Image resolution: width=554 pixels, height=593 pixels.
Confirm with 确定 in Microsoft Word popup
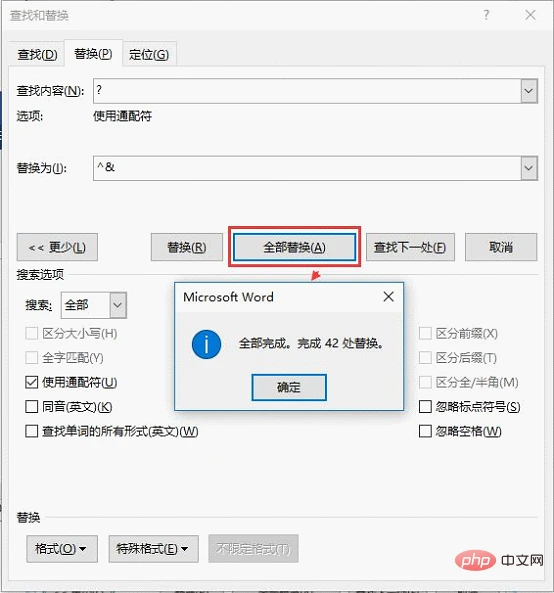289,388
